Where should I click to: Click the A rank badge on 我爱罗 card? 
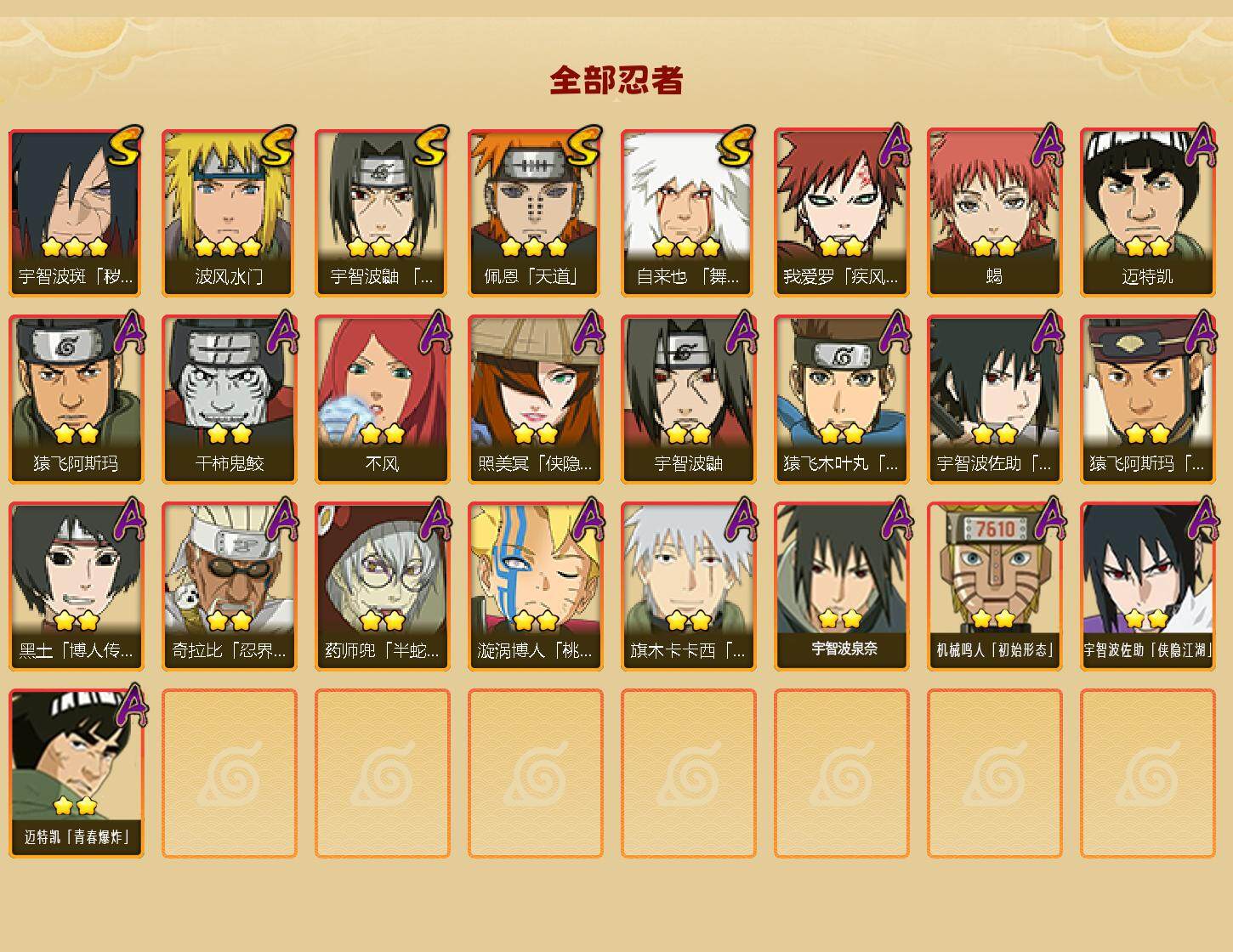coord(893,145)
